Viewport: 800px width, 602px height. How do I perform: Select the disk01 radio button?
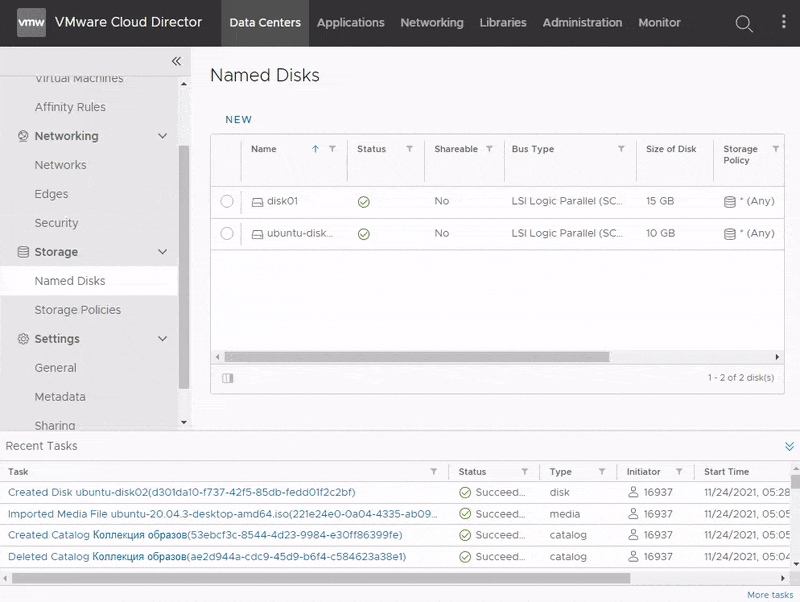(227, 201)
